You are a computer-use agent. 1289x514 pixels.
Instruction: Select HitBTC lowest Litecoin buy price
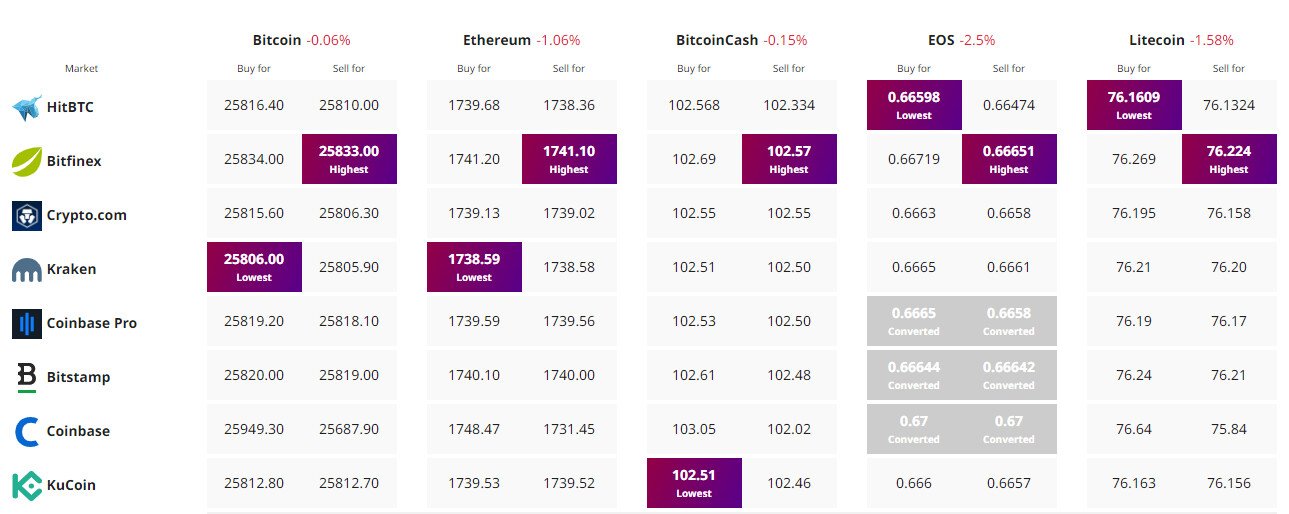tap(1134, 105)
